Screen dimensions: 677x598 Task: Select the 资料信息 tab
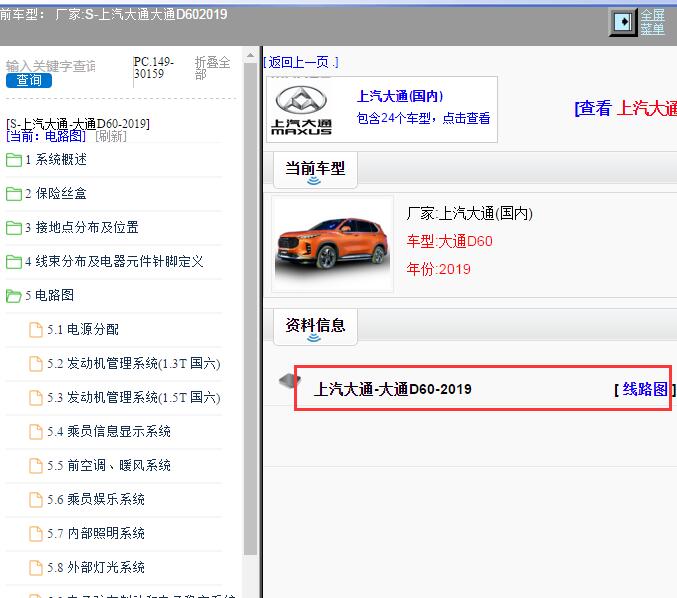pos(315,327)
